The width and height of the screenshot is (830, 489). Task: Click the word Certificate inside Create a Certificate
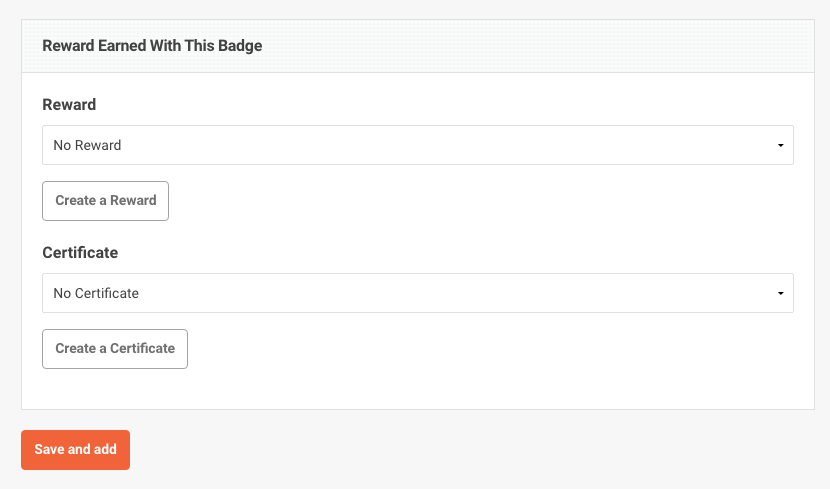[x=142, y=349]
